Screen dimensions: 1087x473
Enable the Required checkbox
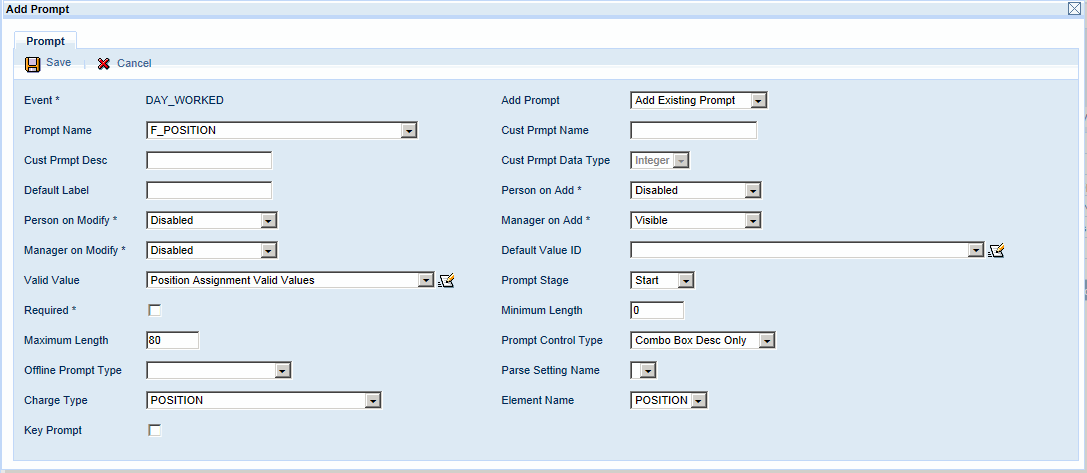point(155,311)
